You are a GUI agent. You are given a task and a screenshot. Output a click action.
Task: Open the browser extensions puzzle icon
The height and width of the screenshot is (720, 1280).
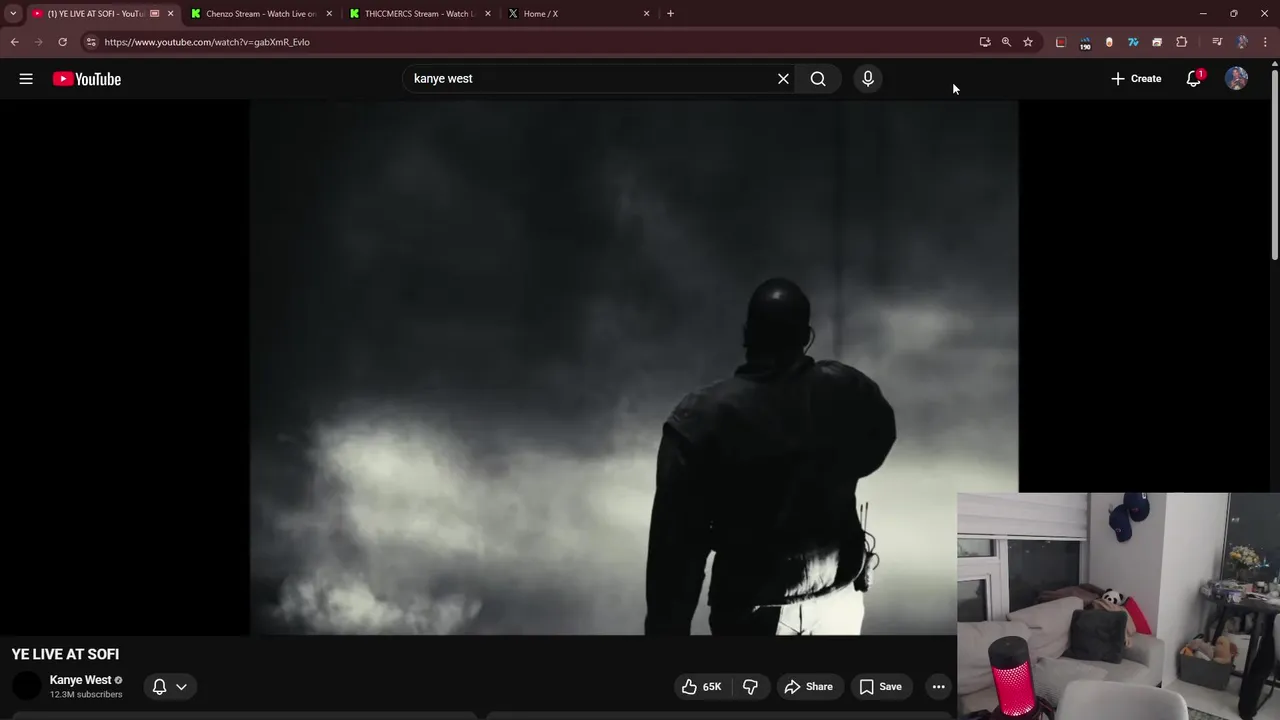click(1181, 42)
